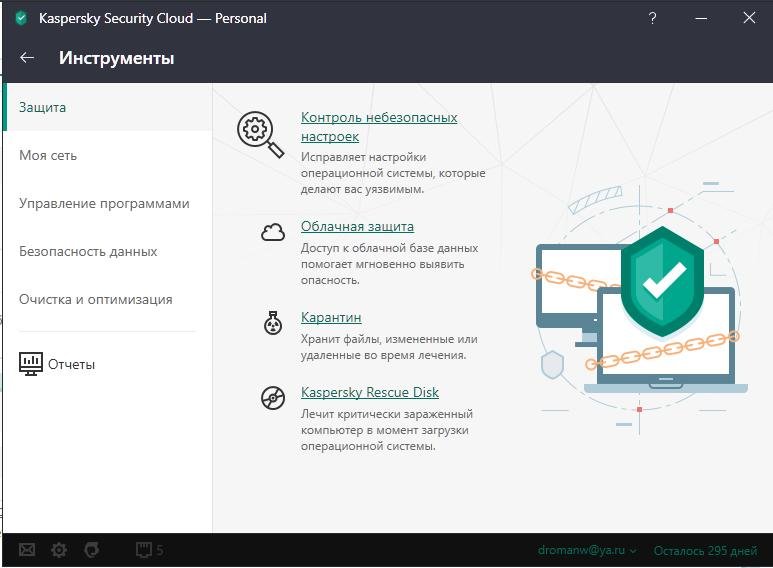Open the Облачная защита link
Screen dimensions: 773x568
pyautogui.click(x=357, y=226)
